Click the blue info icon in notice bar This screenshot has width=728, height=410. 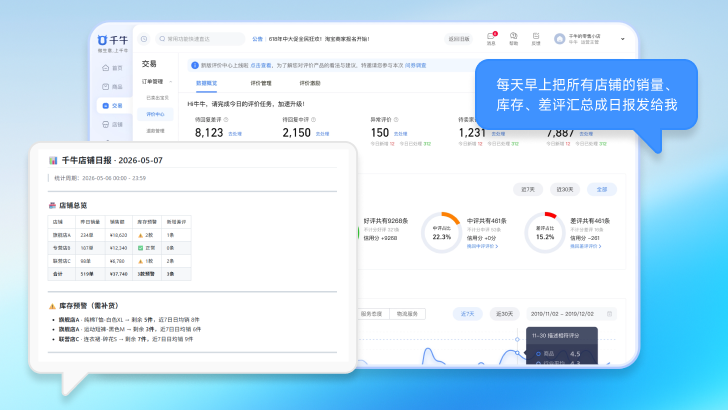pos(195,65)
